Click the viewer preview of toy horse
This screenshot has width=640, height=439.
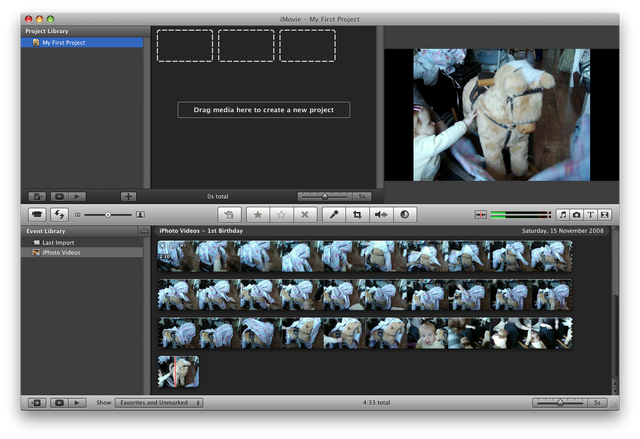pyautogui.click(x=502, y=115)
